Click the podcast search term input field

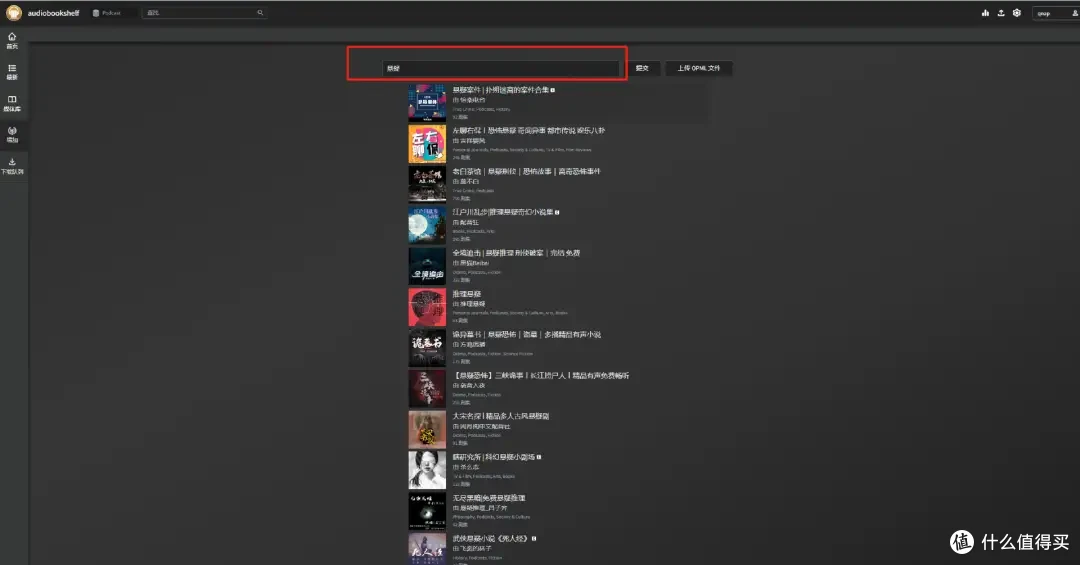tap(501, 68)
